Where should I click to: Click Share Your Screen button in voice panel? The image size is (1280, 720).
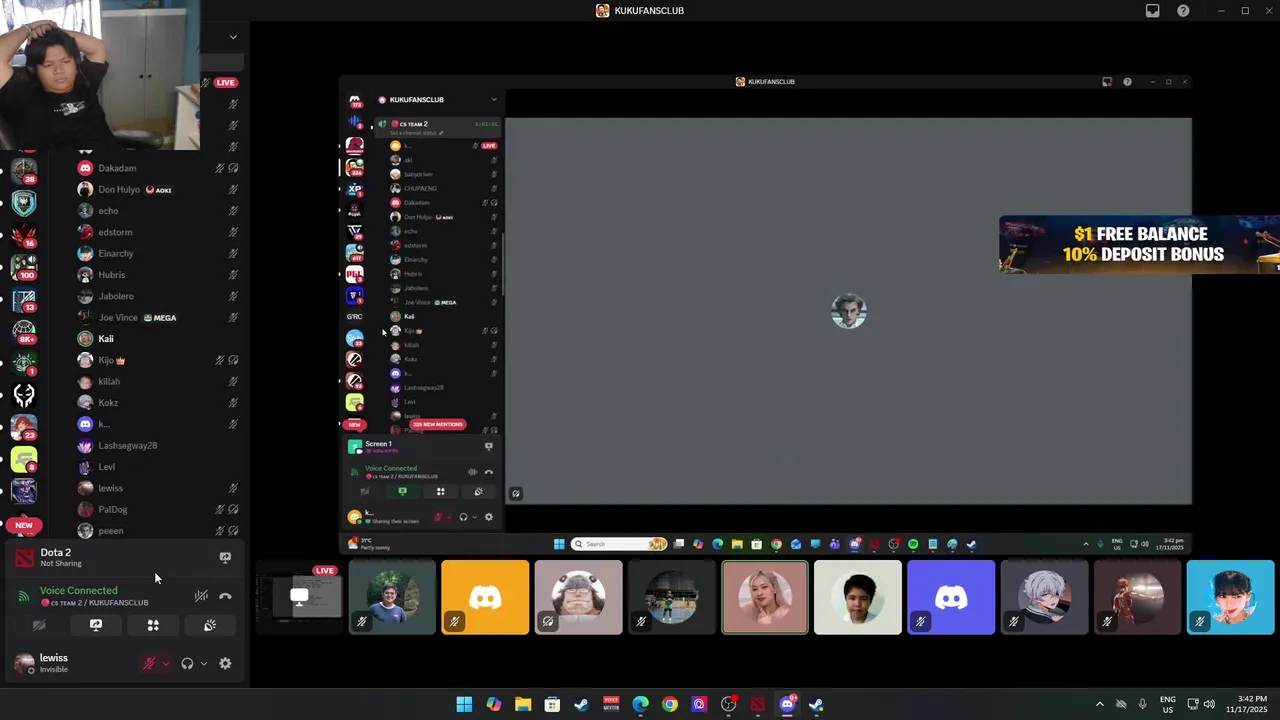(96, 625)
